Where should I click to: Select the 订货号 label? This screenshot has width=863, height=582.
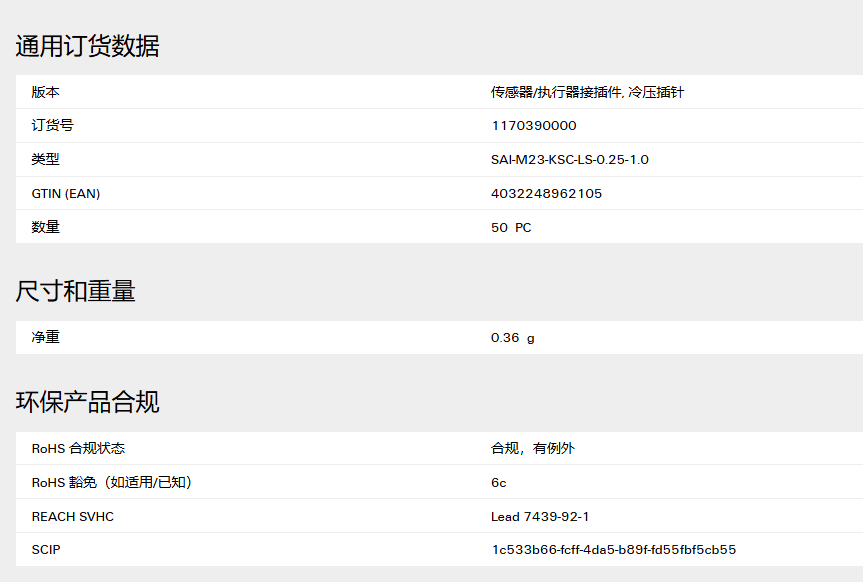[52, 126]
